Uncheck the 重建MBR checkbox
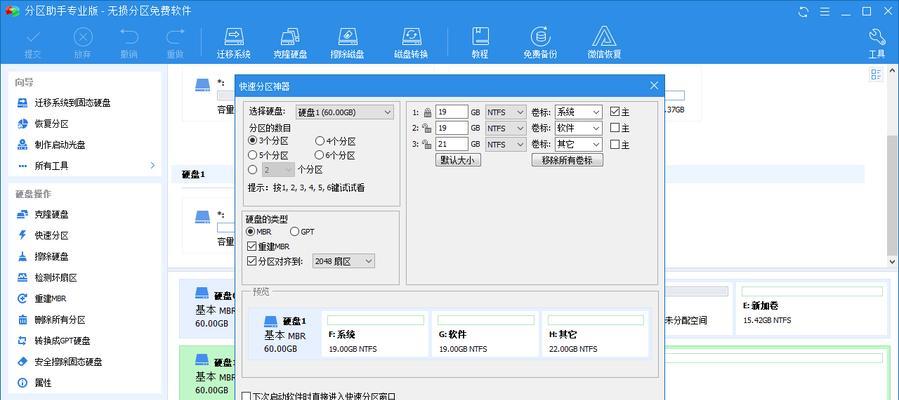Image resolution: width=899 pixels, height=400 pixels. (252, 246)
